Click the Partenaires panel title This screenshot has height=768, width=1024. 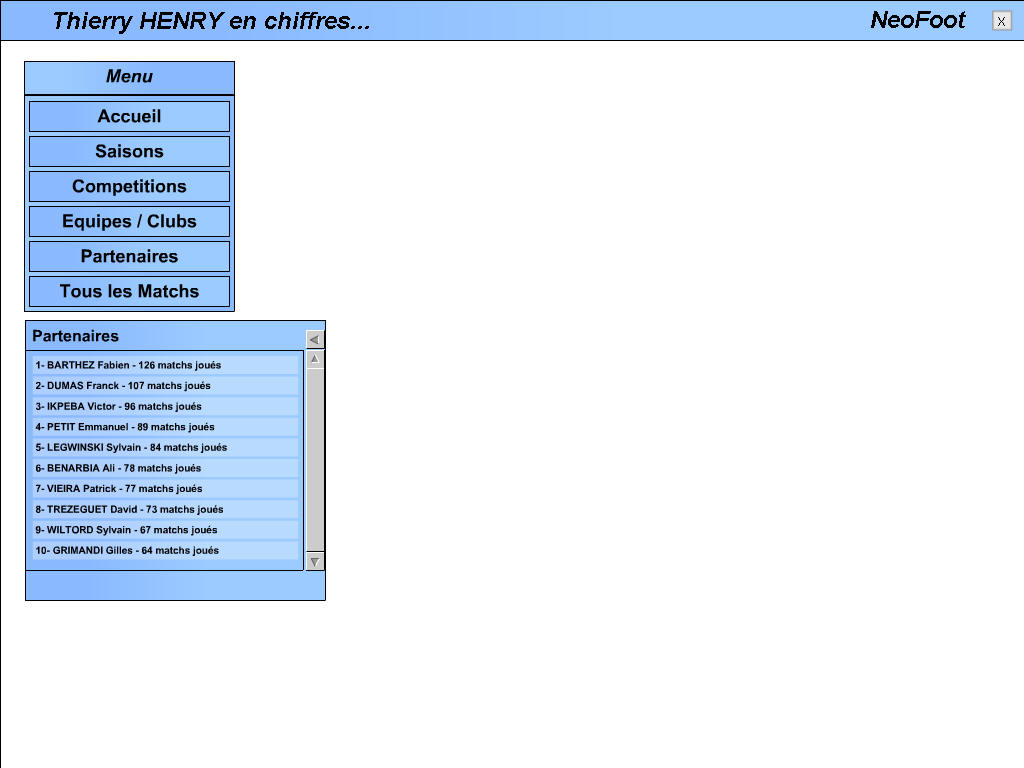(76, 336)
